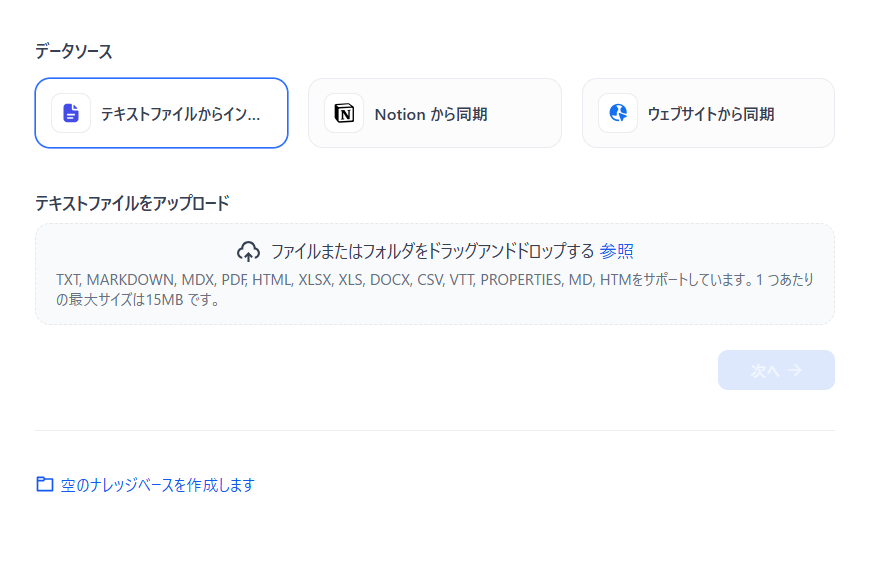The height and width of the screenshot is (563, 873).
Task: Click the document file icon in first card
Action: pyautogui.click(x=71, y=113)
